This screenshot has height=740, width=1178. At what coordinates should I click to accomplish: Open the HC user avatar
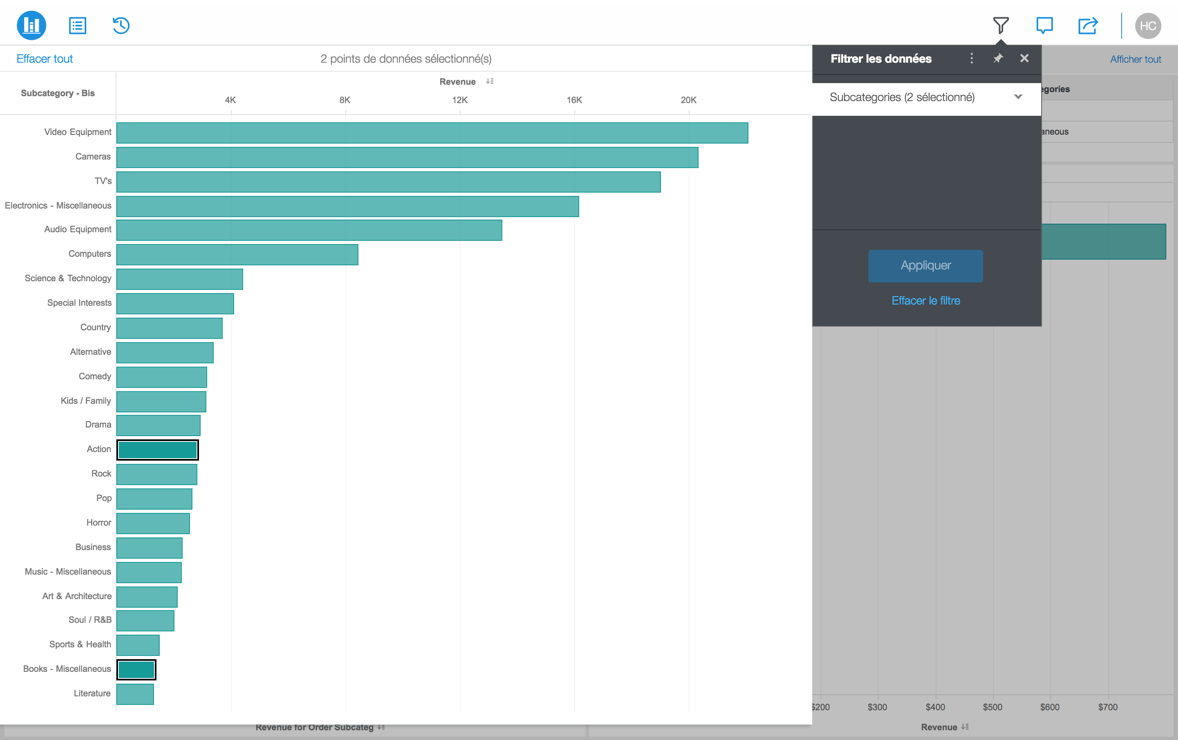pyautogui.click(x=1148, y=26)
